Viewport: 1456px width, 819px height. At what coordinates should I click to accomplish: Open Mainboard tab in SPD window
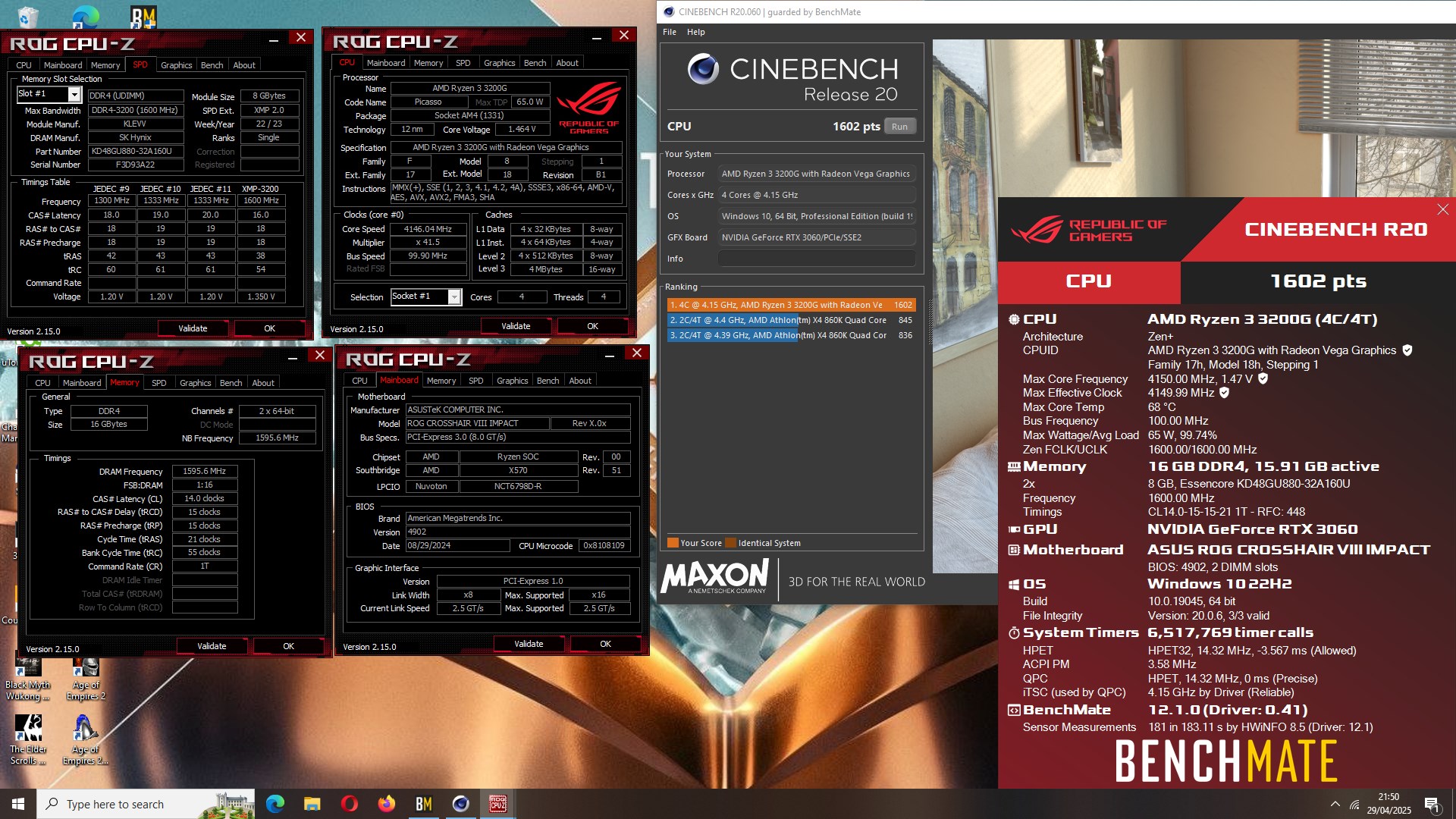(x=62, y=65)
